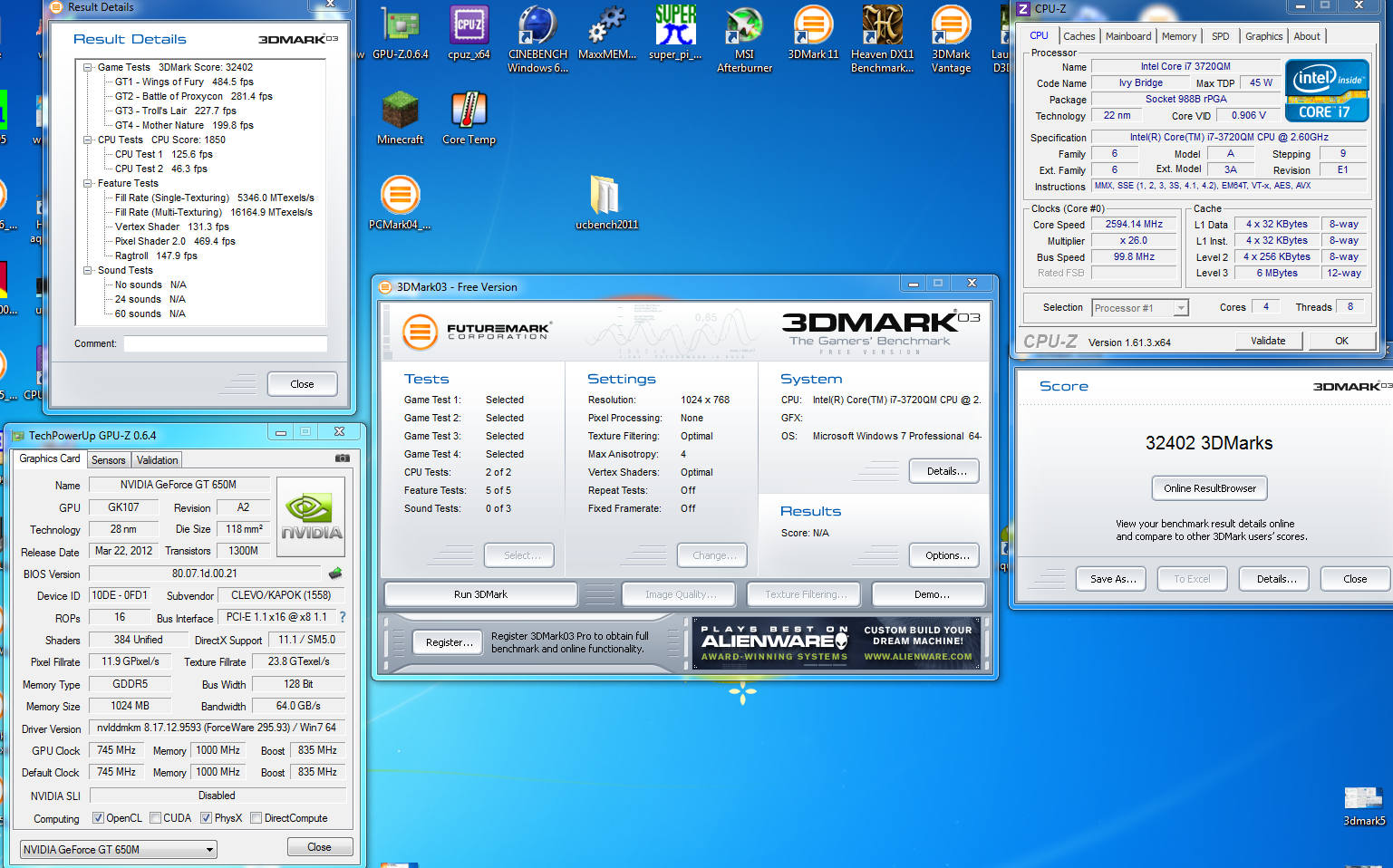Switch to Sensors tab in GPU-Z
Viewport: 1393px width, 868px height.
[x=109, y=460]
